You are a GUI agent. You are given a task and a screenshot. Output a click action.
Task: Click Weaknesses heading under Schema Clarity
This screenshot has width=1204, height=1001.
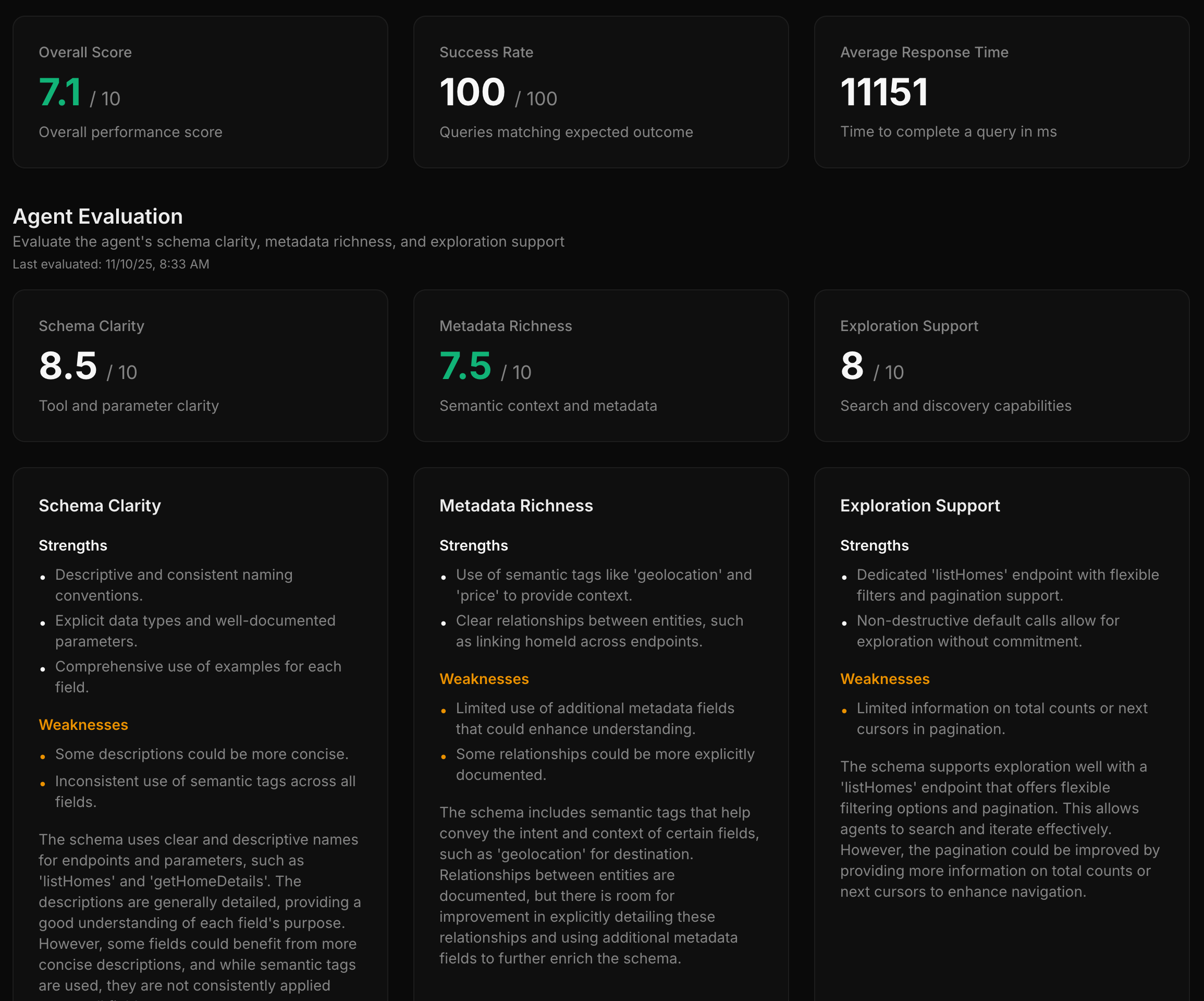click(x=83, y=725)
